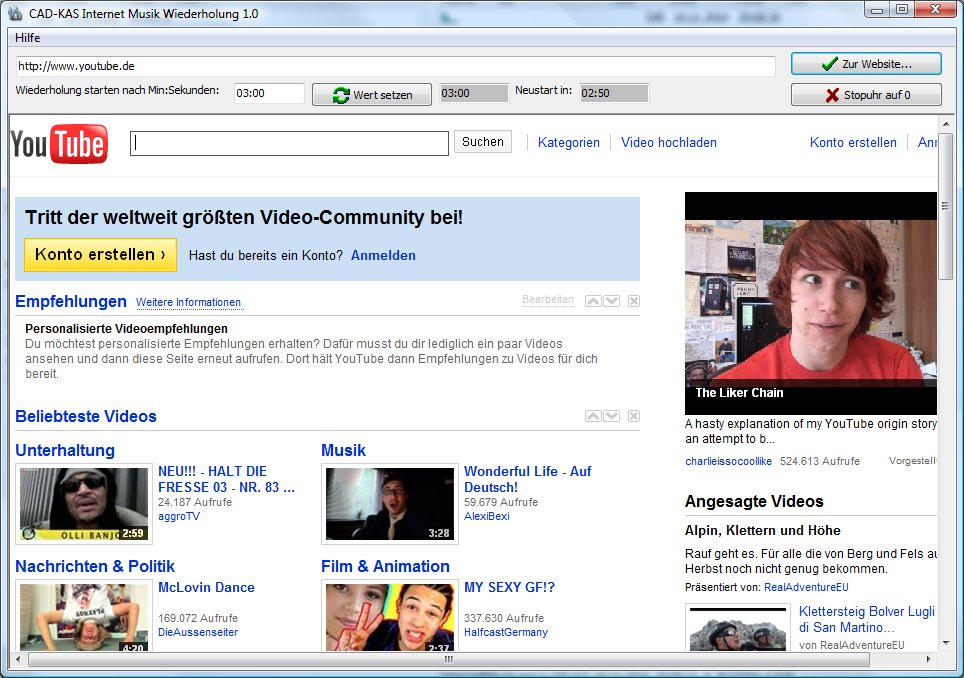Click the Zur Website button
The image size is (964, 678).
pos(866,64)
